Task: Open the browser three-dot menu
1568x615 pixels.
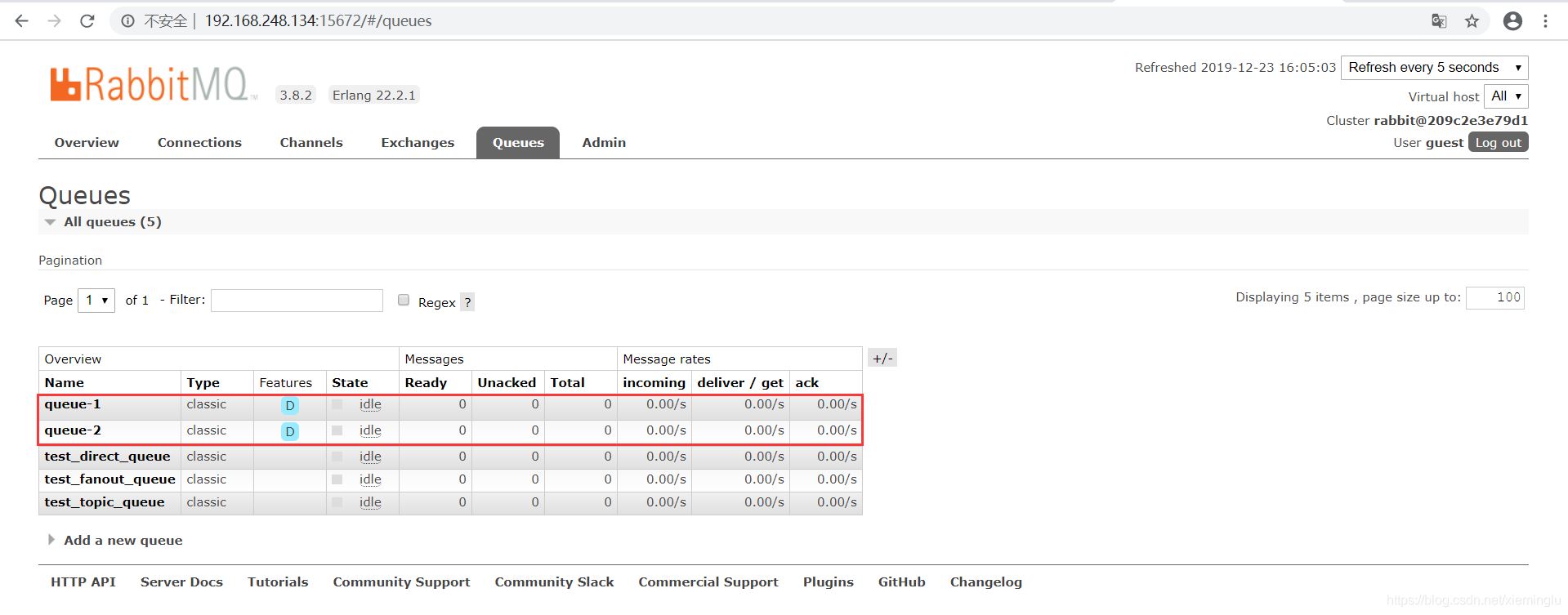Action: coord(1545,21)
